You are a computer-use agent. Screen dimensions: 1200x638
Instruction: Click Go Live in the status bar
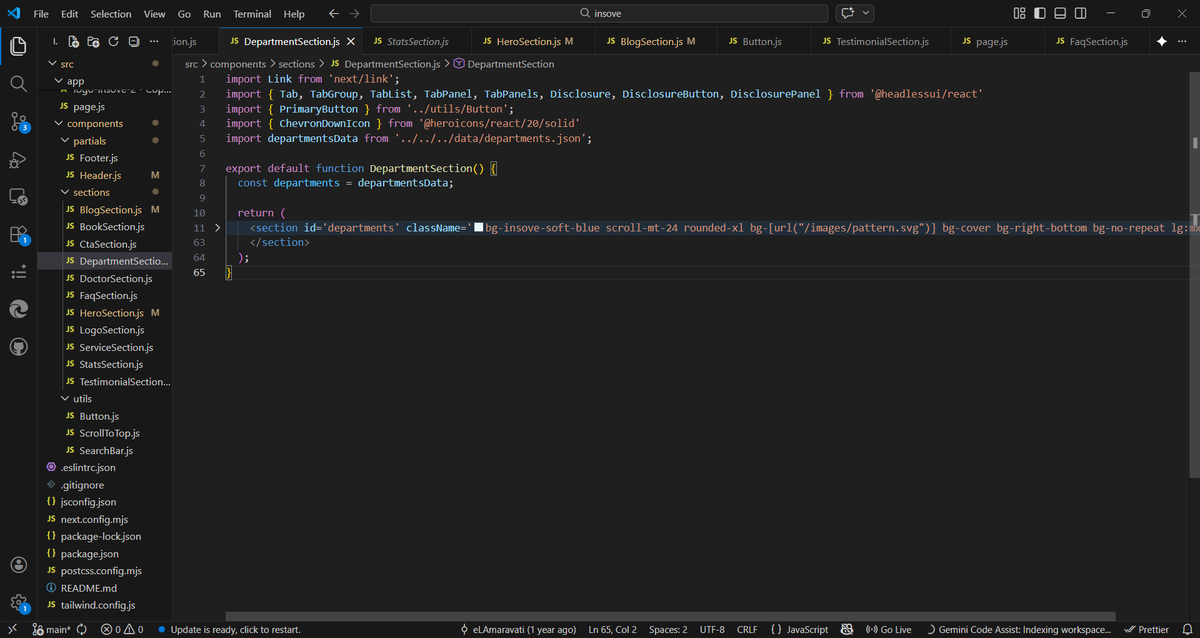coord(888,630)
